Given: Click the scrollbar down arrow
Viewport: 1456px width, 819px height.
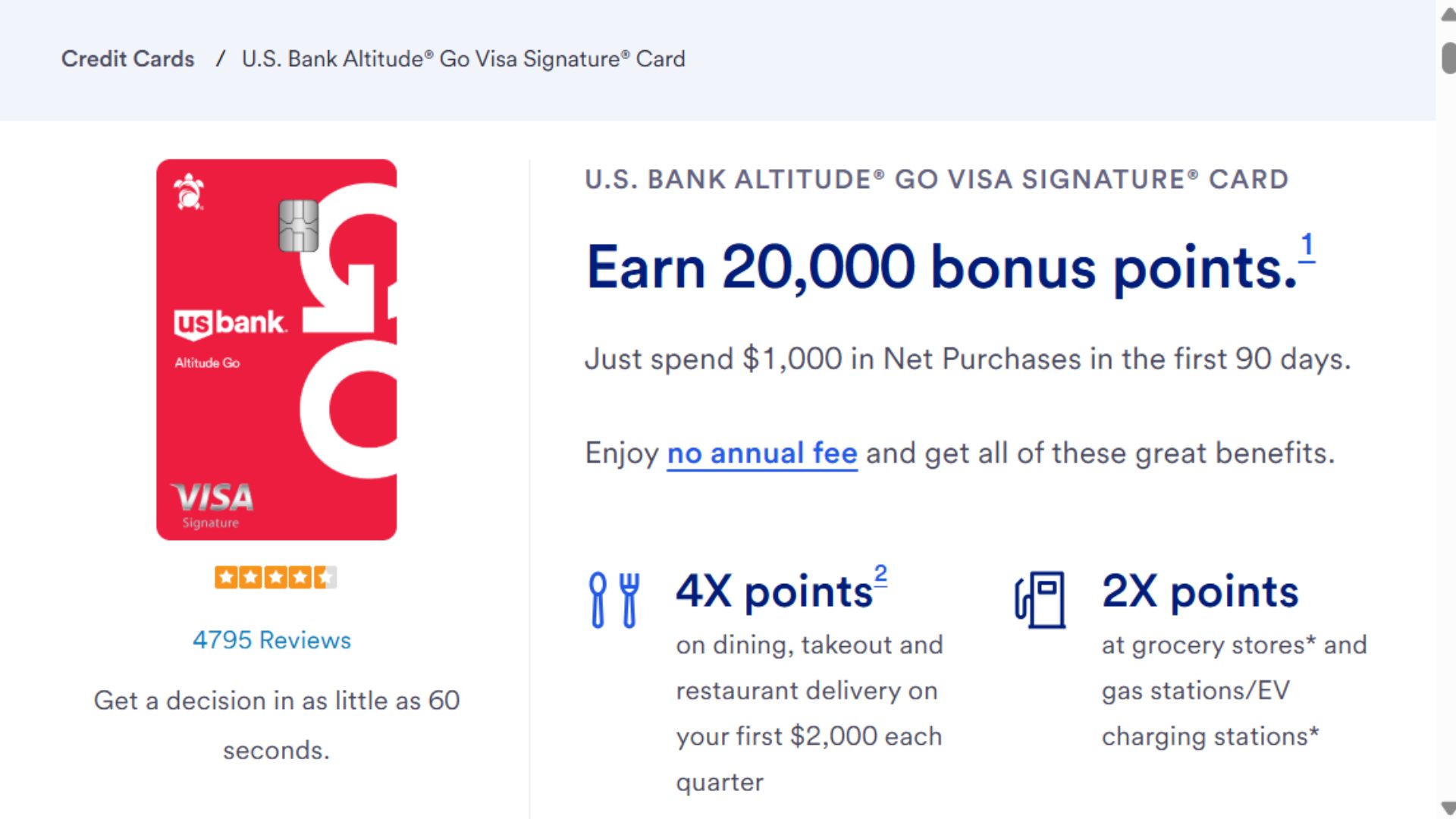Looking at the screenshot, I should tap(1448, 808).
